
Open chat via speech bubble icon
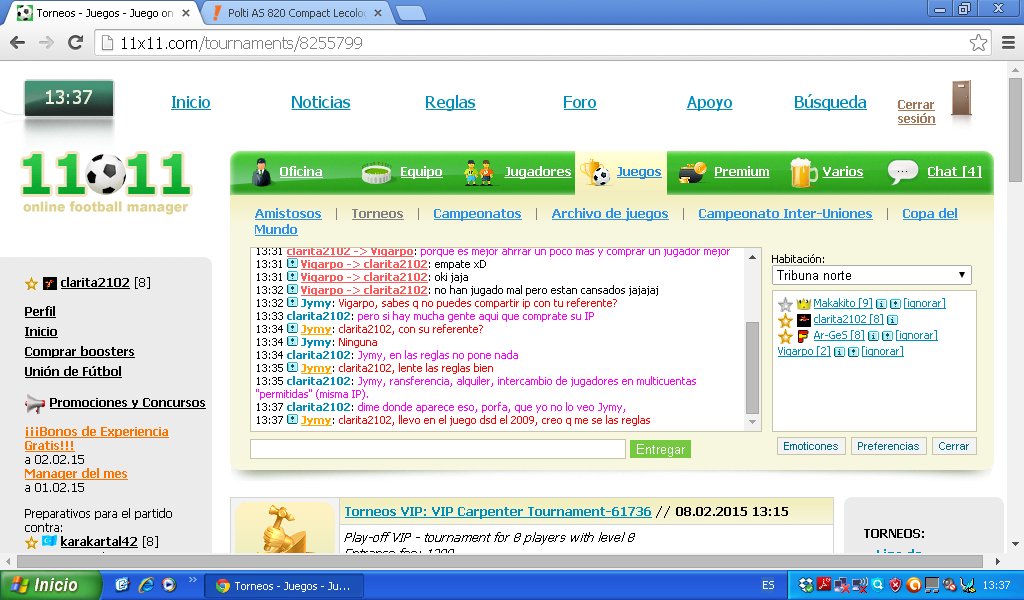[903, 172]
